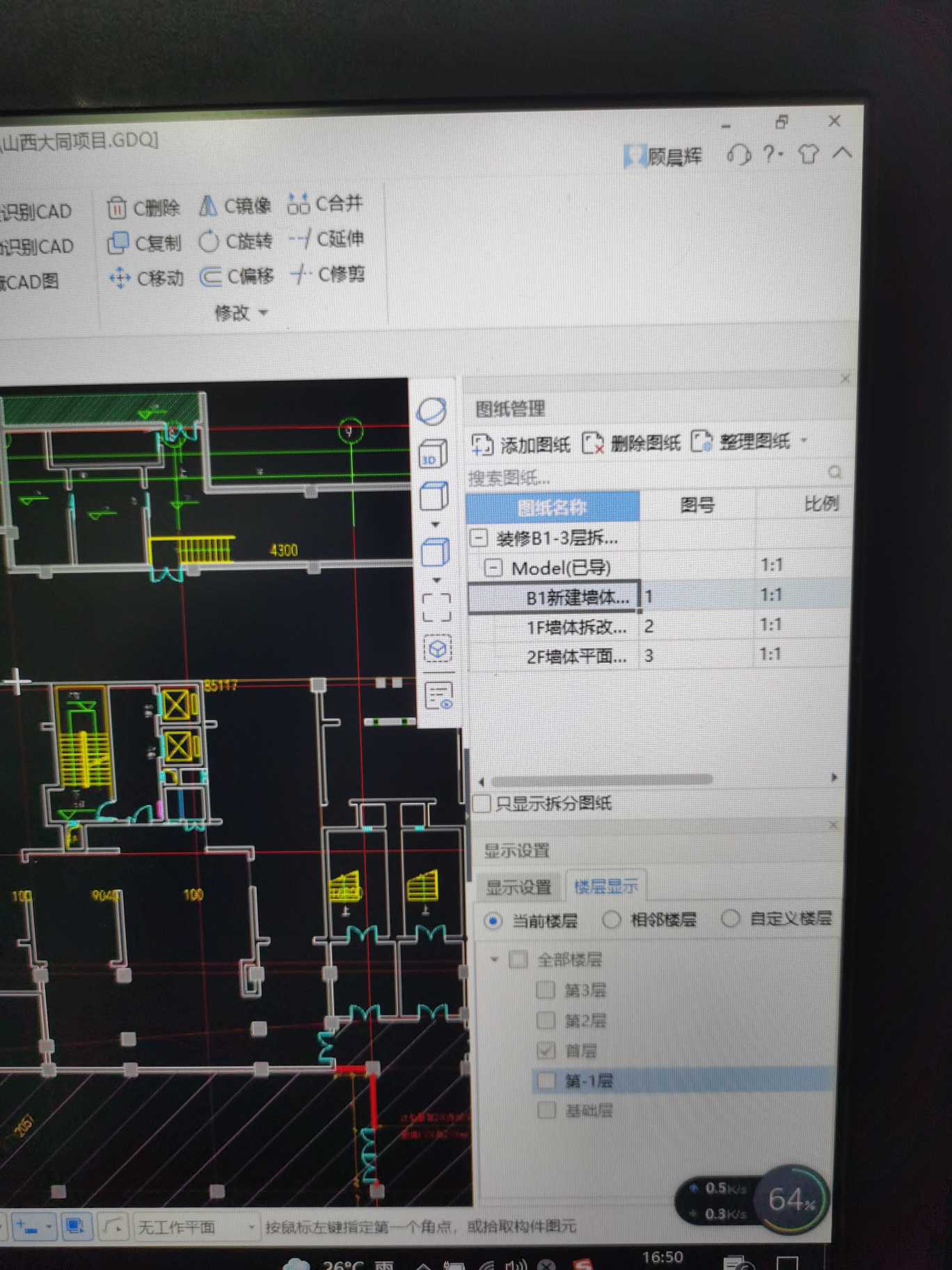The height and width of the screenshot is (1270, 952).
Task: Collapse the 全部楼层 tree arrow
Action: click(494, 959)
